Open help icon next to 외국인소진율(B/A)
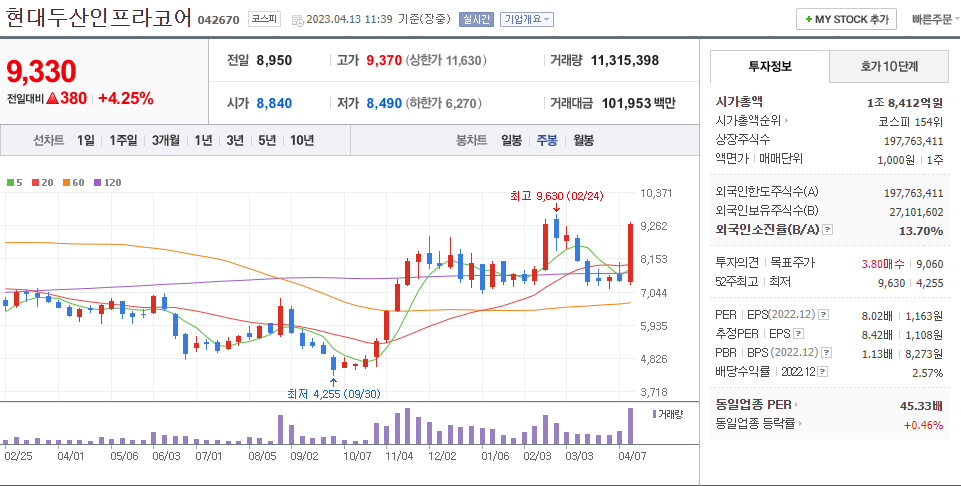 pos(827,230)
